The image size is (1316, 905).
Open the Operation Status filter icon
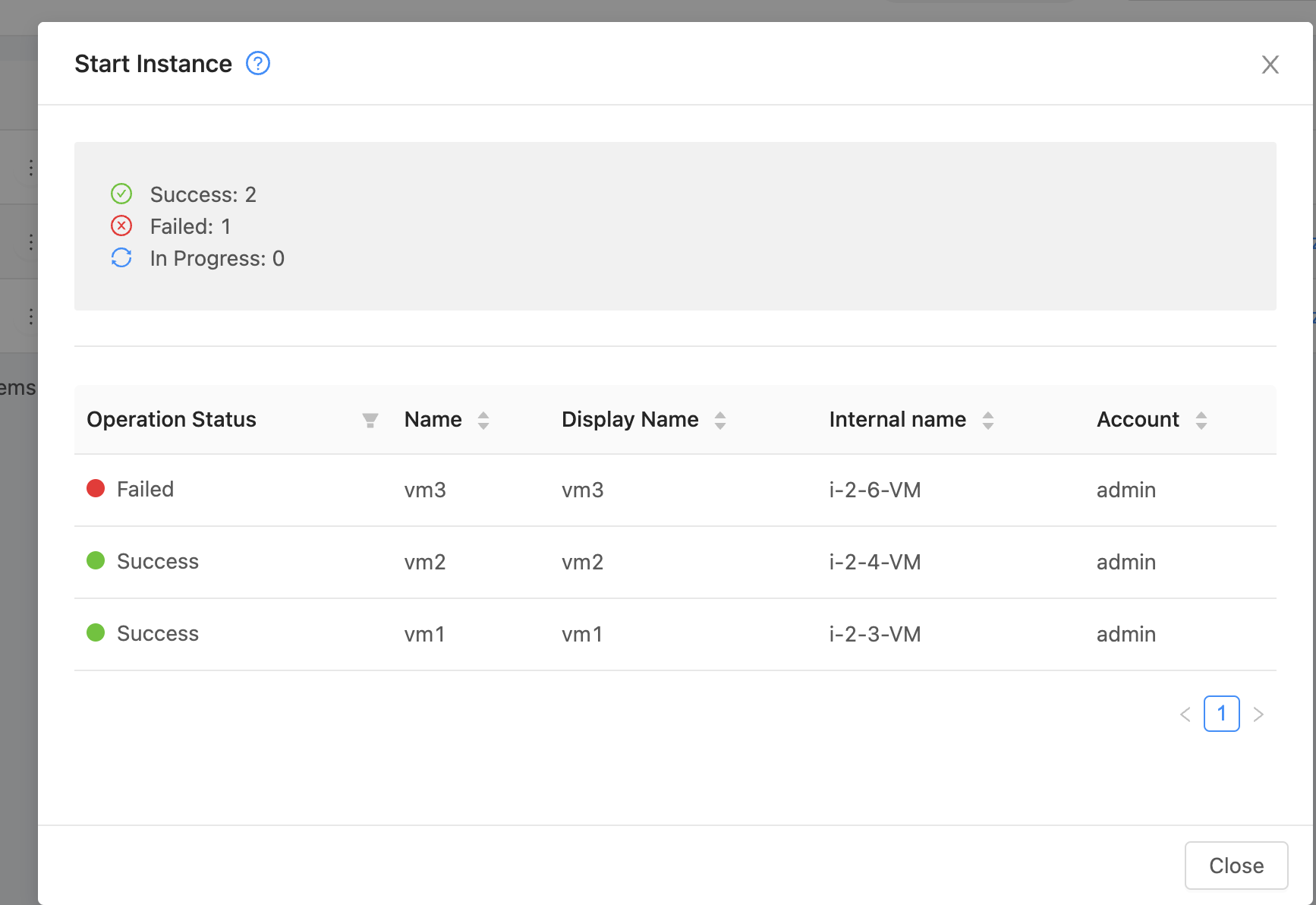click(370, 420)
